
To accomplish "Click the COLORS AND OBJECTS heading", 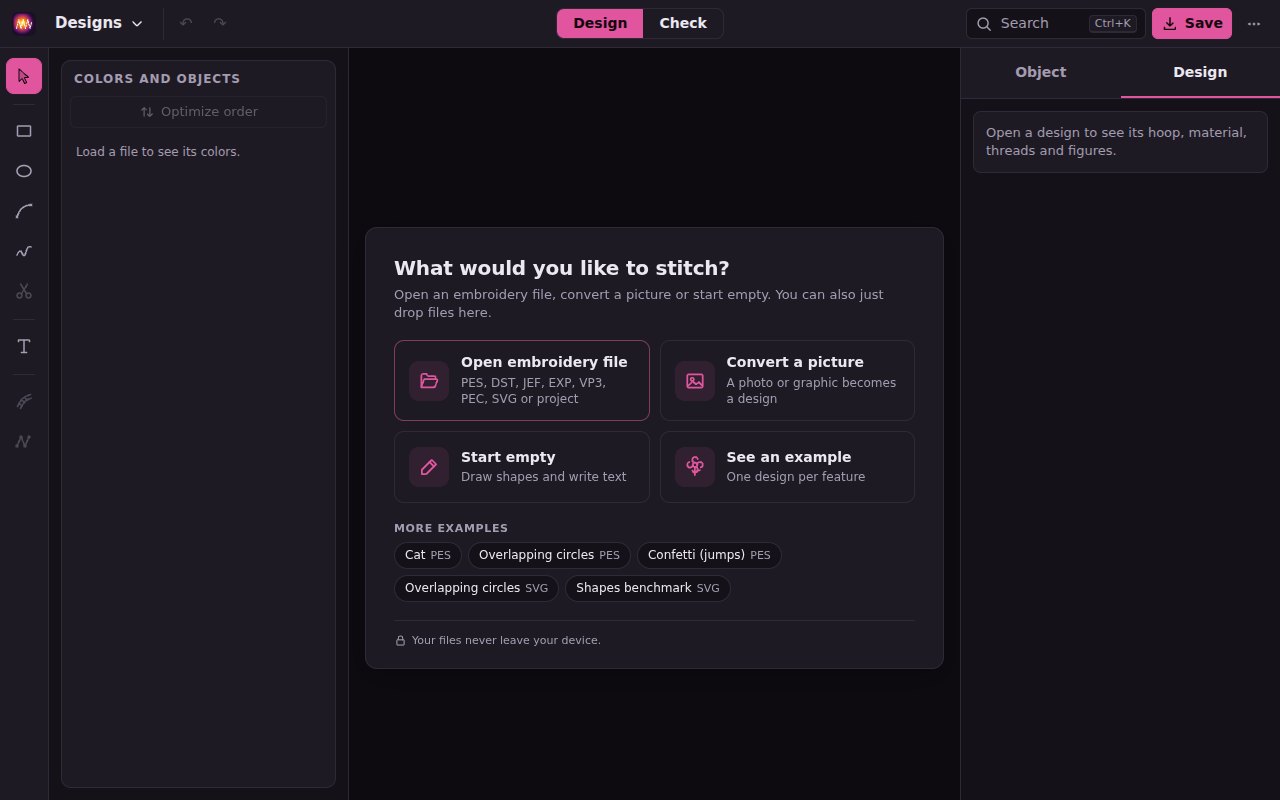I will click(x=157, y=79).
